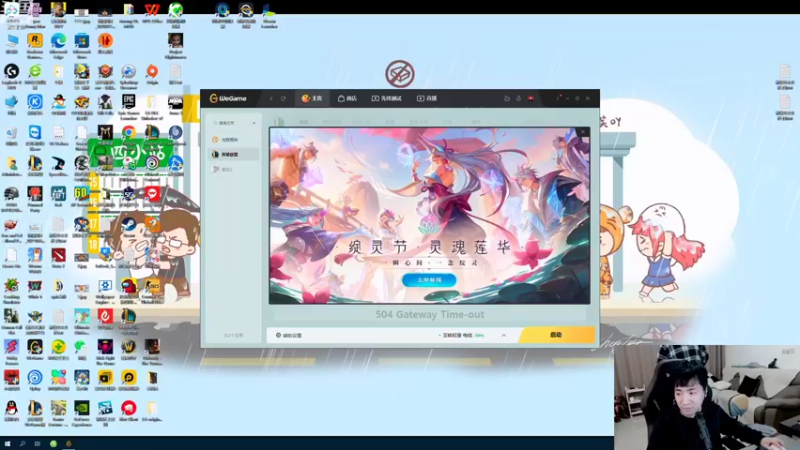800x450 pixels.
Task: Open Task View on the taskbar
Action: 37,444
